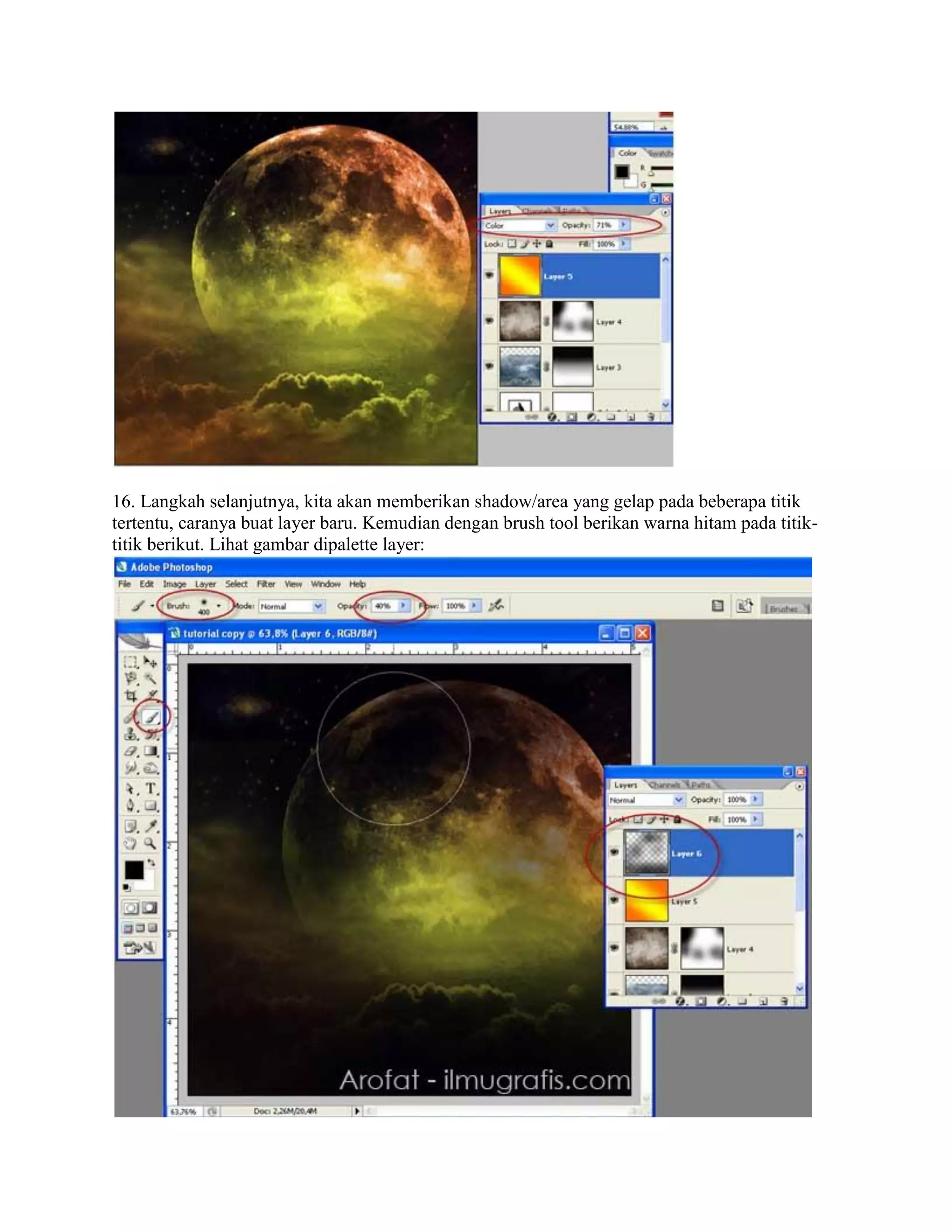952x1232 pixels.
Task: Toggle lock transparent pixels in lower Layers panel
Action: [638, 819]
